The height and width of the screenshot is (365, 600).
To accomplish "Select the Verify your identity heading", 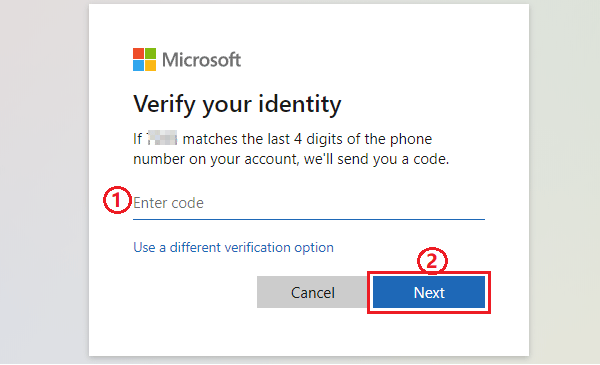I will [x=237, y=104].
